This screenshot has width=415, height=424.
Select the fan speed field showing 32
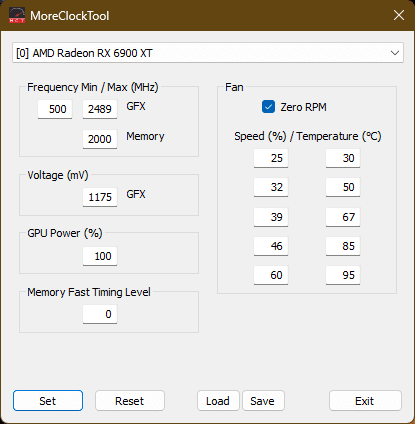coord(271,187)
